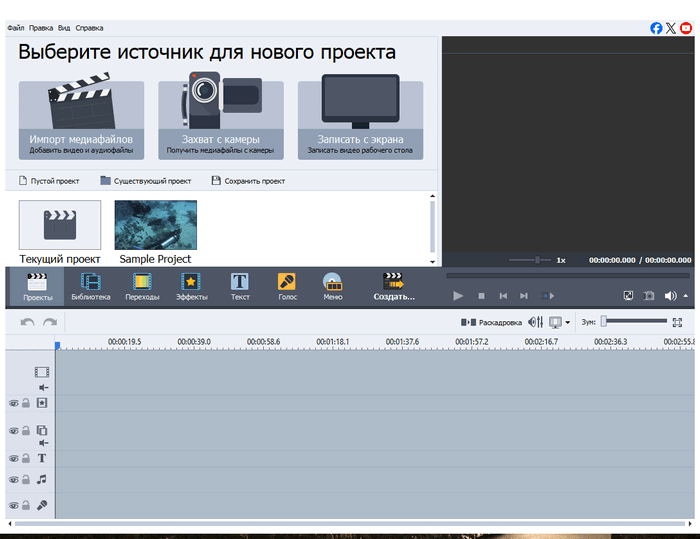Expand the timeline display options dropdown

[x=568, y=322]
